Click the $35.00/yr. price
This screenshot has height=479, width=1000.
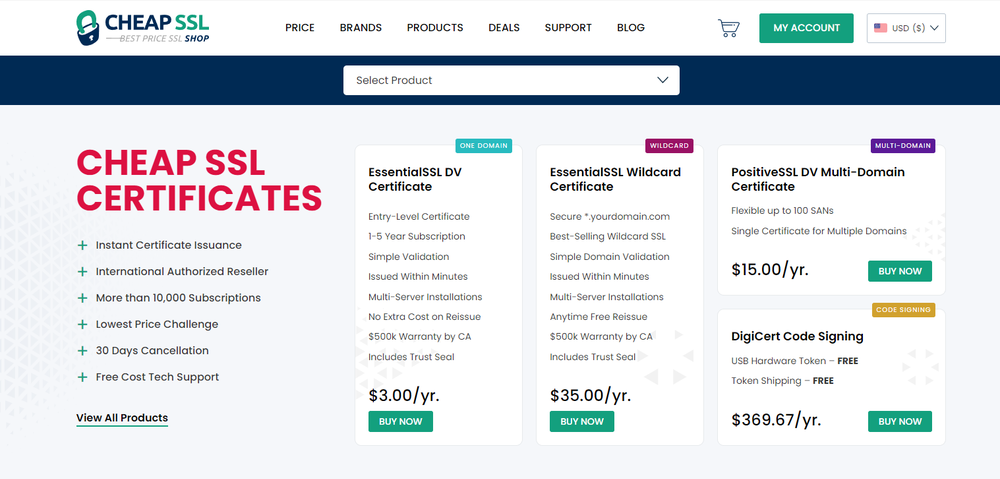(591, 395)
